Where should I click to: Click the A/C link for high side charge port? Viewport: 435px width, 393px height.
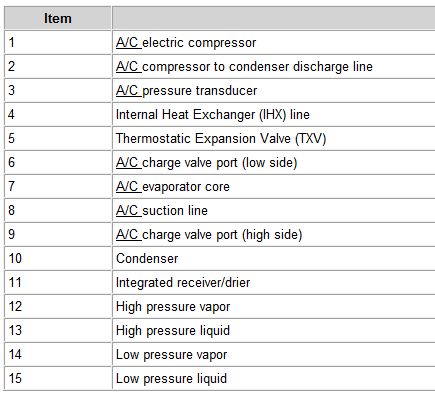click(128, 235)
